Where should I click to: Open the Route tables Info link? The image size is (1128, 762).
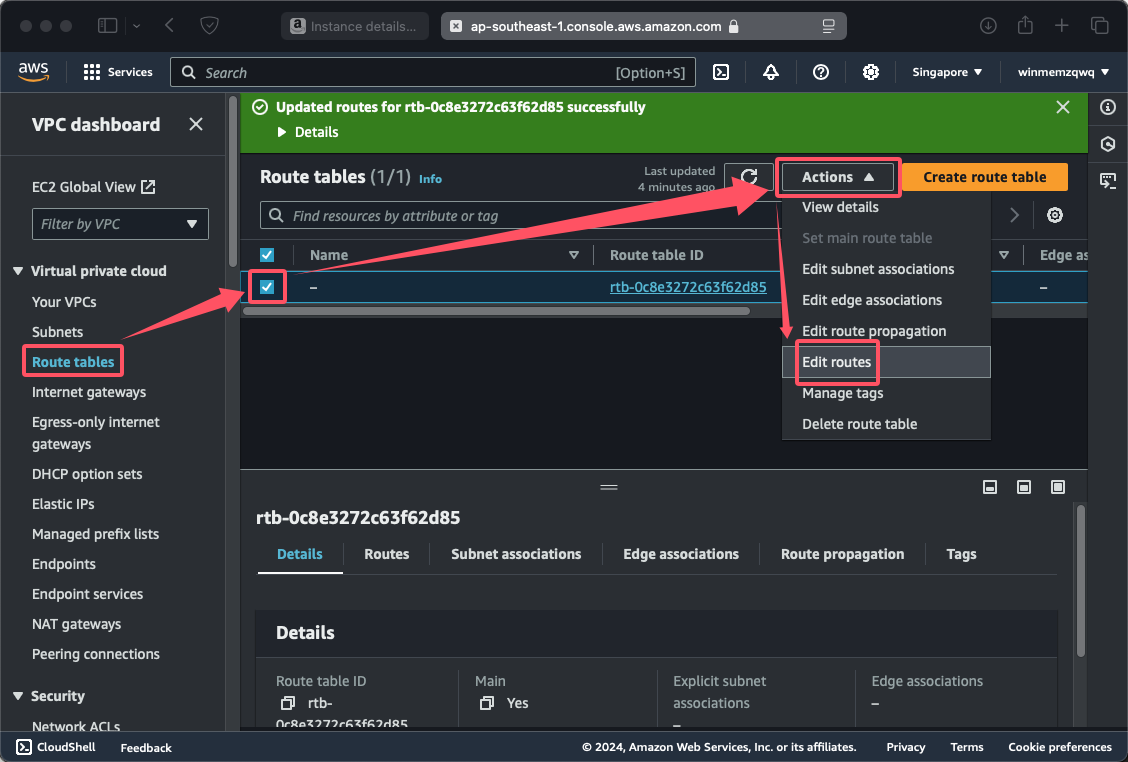click(430, 179)
